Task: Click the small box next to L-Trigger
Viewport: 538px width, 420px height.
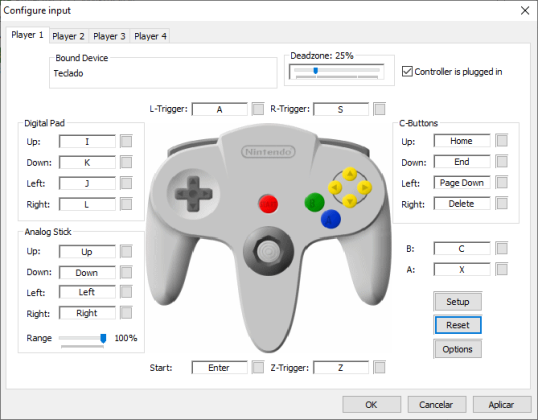Action: [258, 109]
